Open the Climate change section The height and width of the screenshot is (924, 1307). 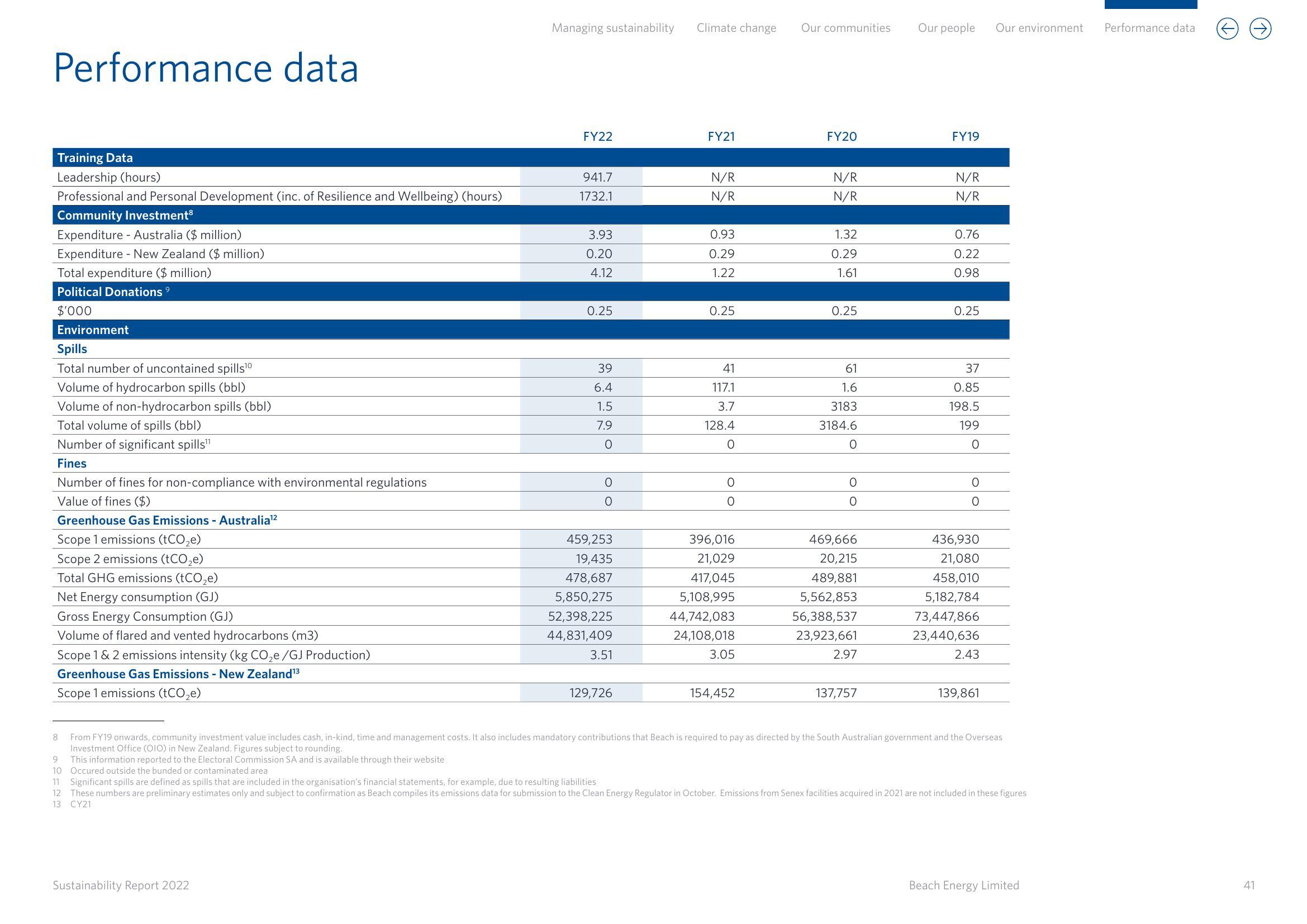click(x=736, y=28)
